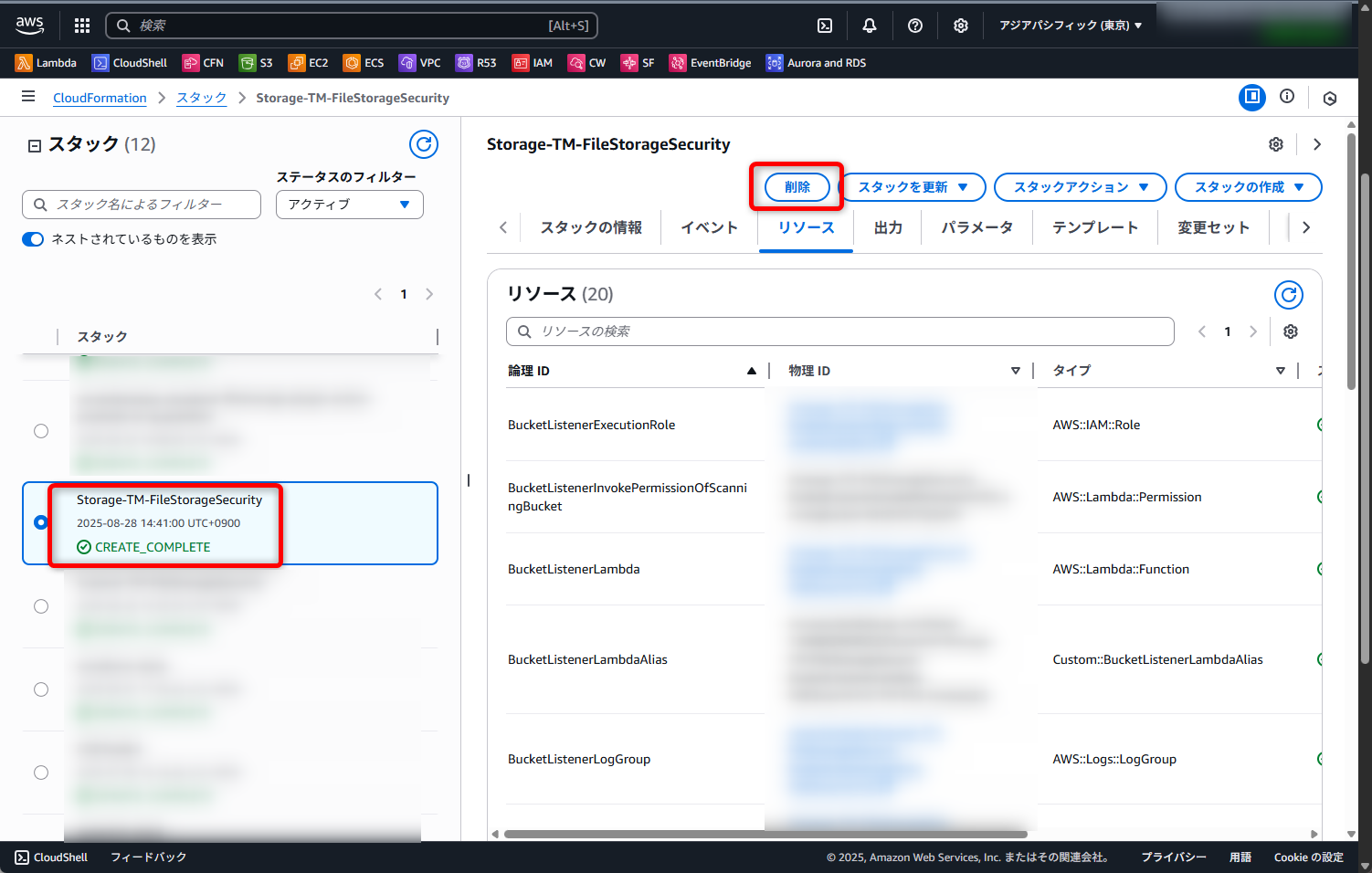
Task: Open the hamburger navigation menu
Action: [x=28, y=97]
